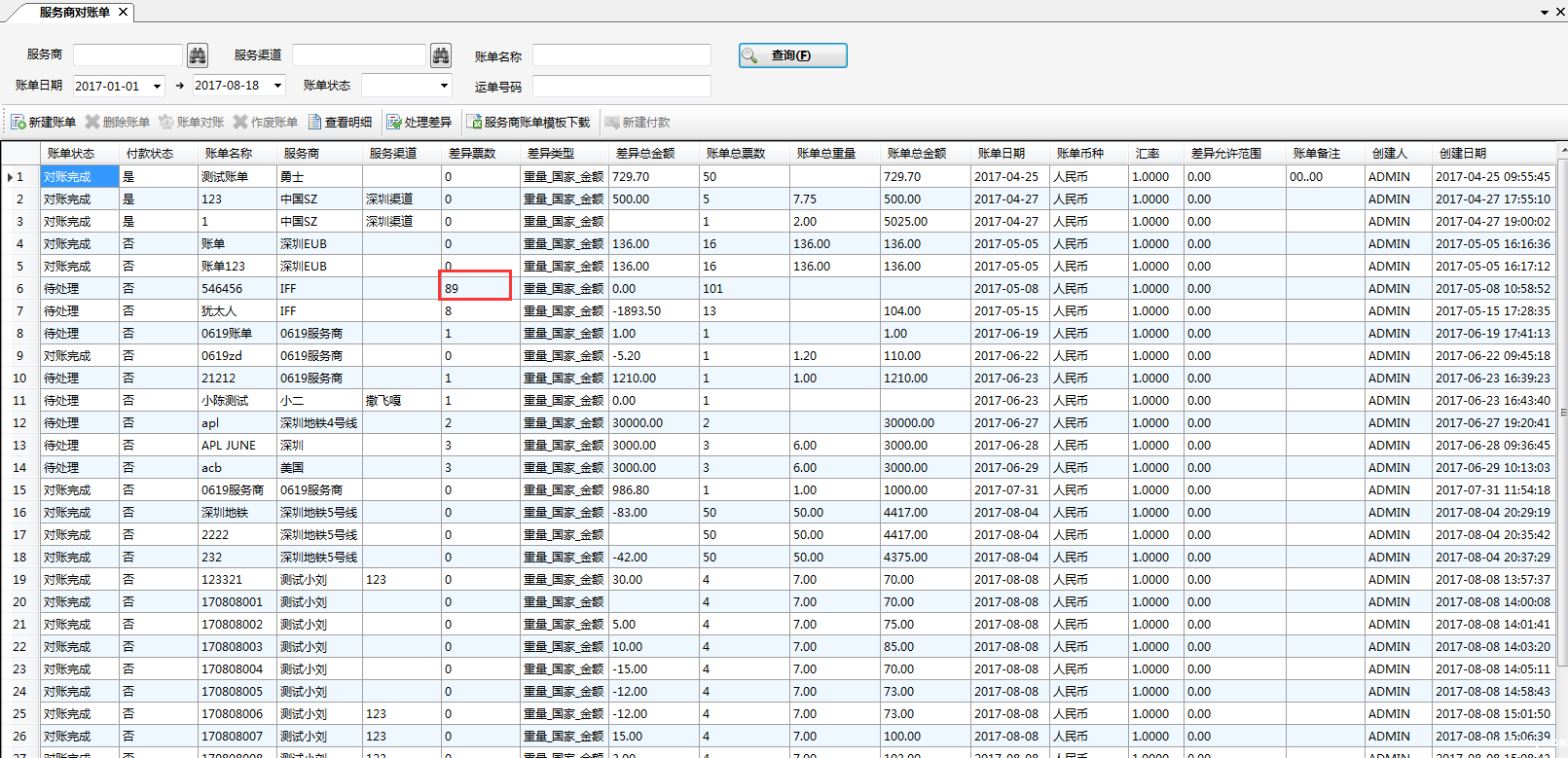1568x758 pixels.
Task: Expand the start date 2017-01-01 dropdown
Action: 157,87
